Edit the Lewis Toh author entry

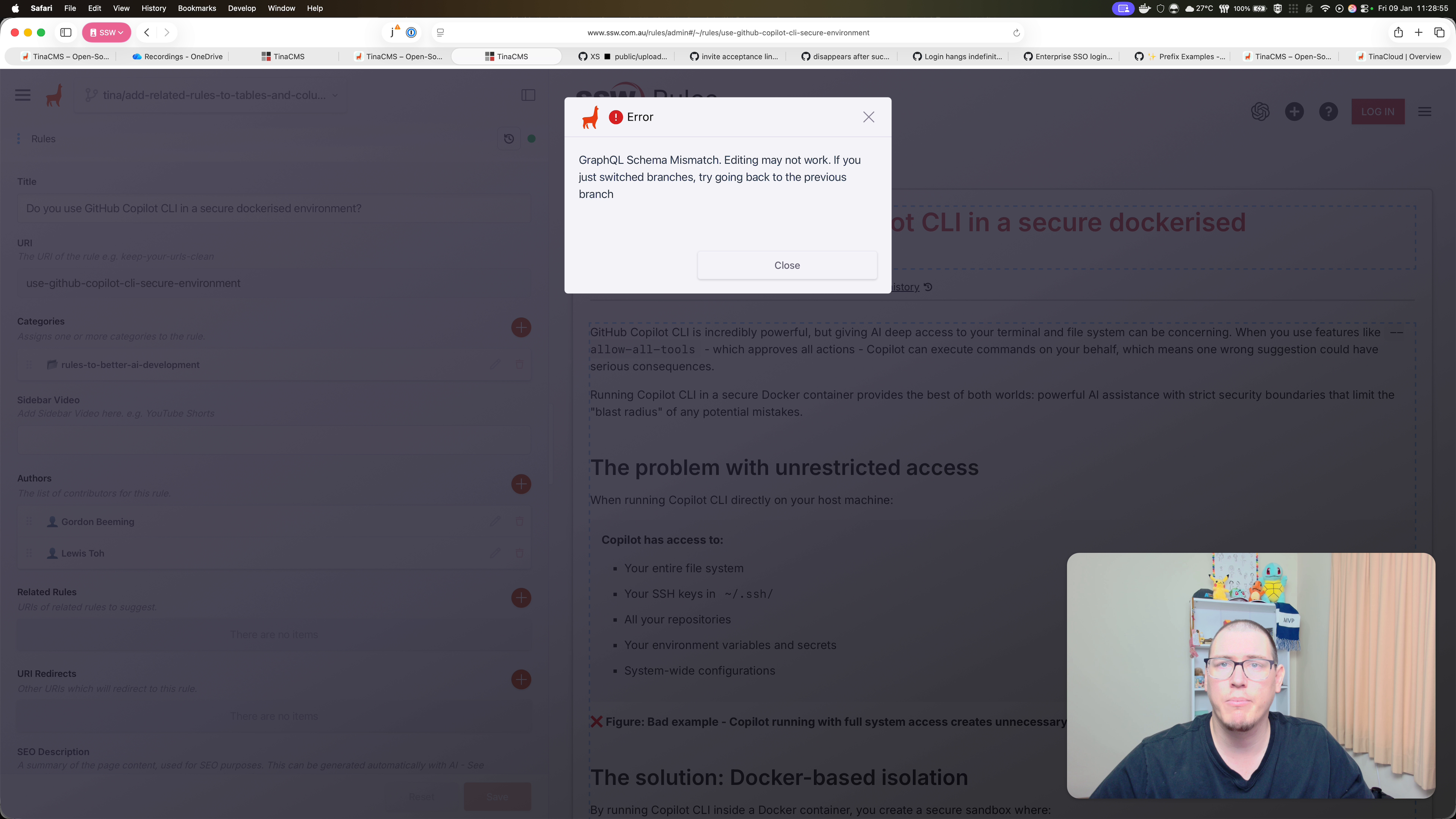pyautogui.click(x=495, y=553)
